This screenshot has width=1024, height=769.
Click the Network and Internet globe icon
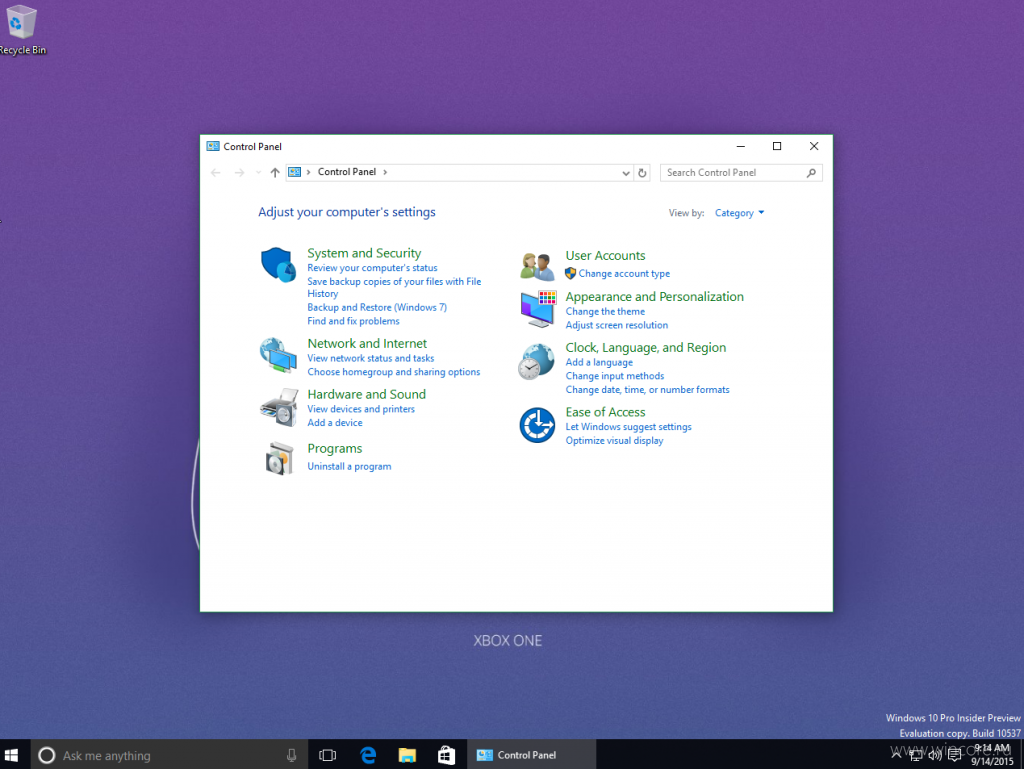coord(278,355)
